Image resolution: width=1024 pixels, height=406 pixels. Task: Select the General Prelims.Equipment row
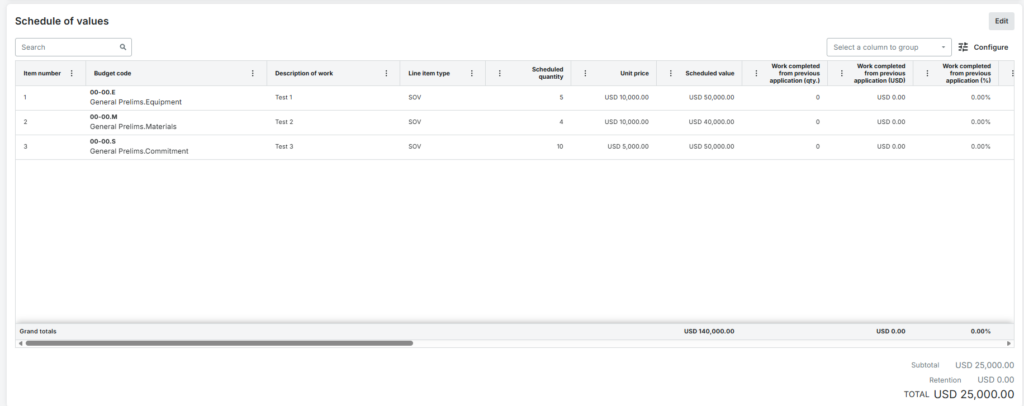click(x=135, y=101)
